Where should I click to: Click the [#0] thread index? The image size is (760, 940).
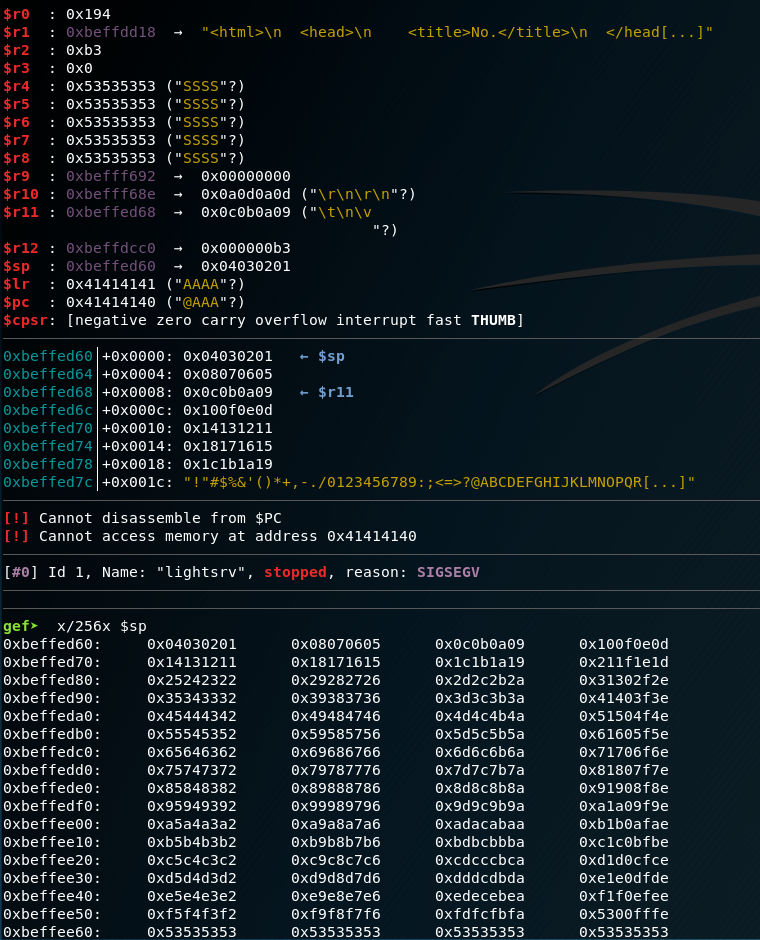tap(21, 572)
